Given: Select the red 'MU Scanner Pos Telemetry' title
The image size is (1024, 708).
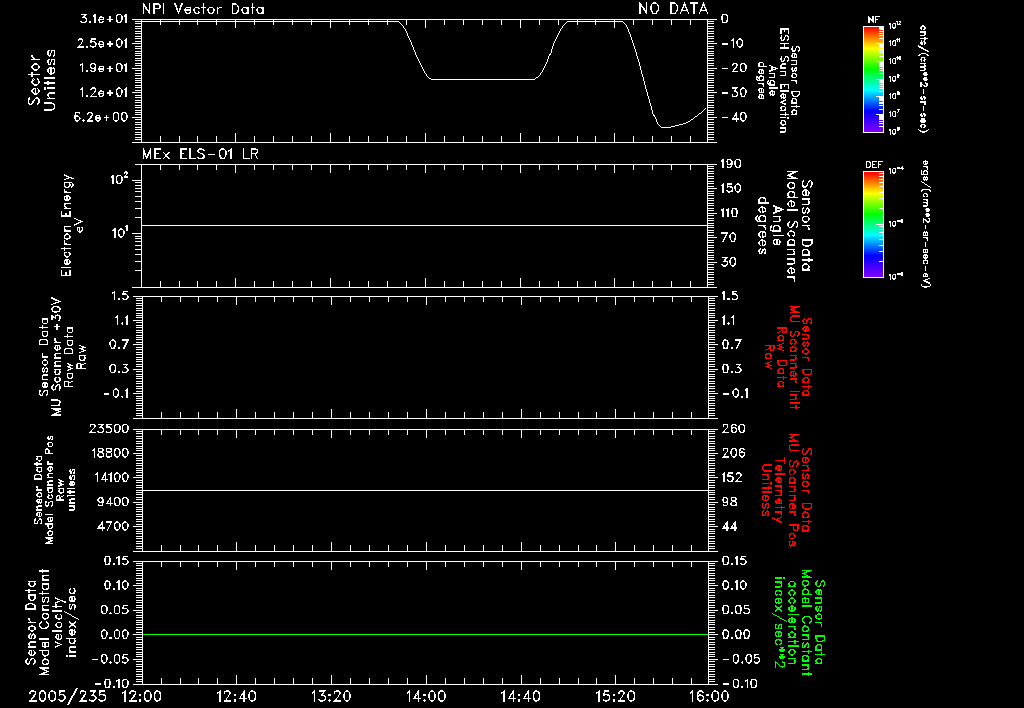Looking at the screenshot, I should click(786, 490).
